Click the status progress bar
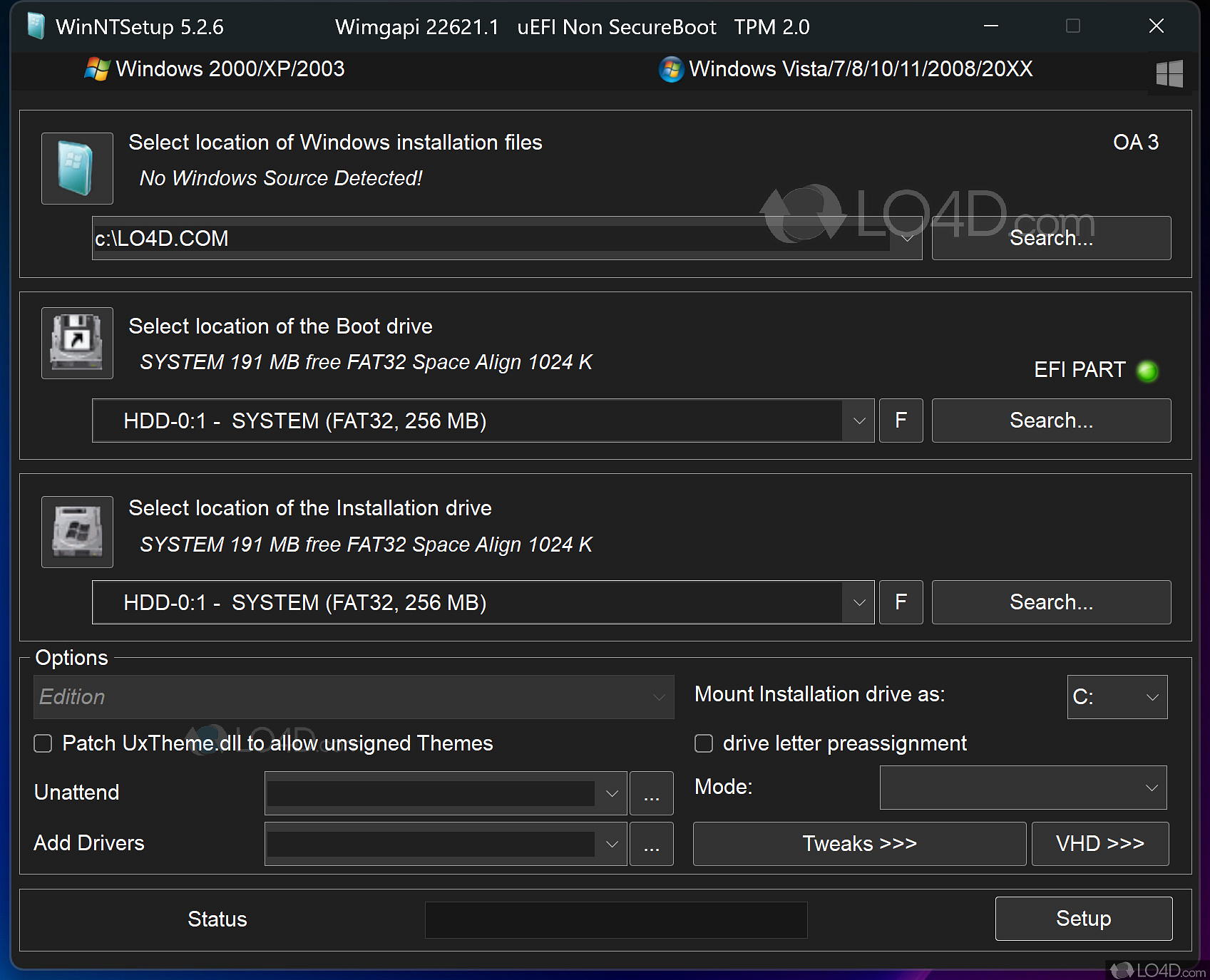This screenshot has height=980, width=1210. pyautogui.click(x=616, y=920)
